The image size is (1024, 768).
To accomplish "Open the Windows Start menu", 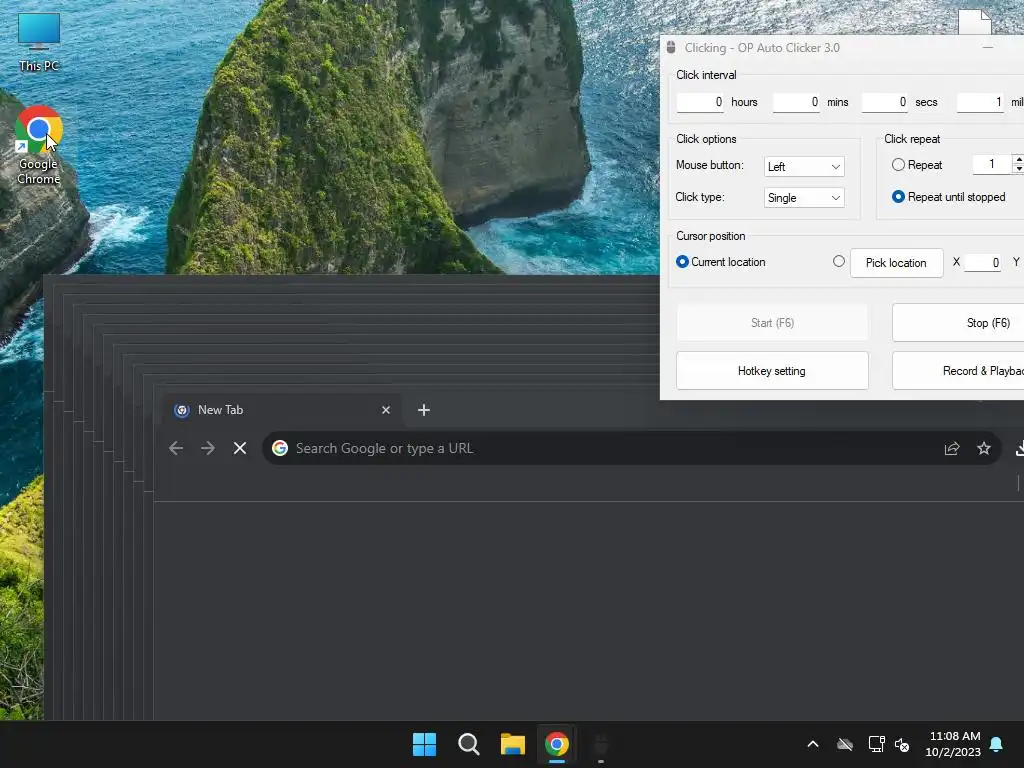I will coord(424,744).
